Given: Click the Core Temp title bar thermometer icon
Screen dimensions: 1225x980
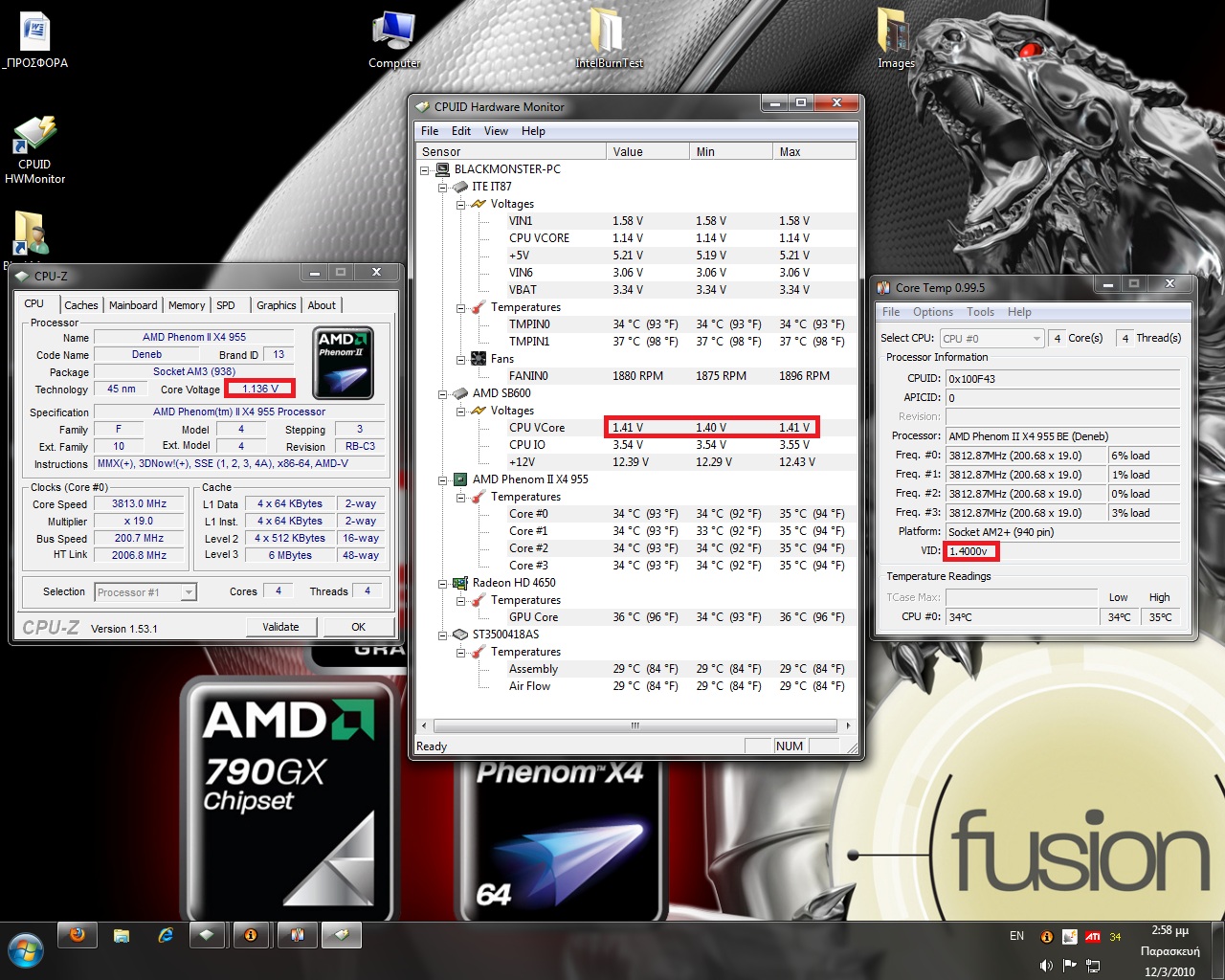Looking at the screenshot, I should pyautogui.click(x=883, y=287).
